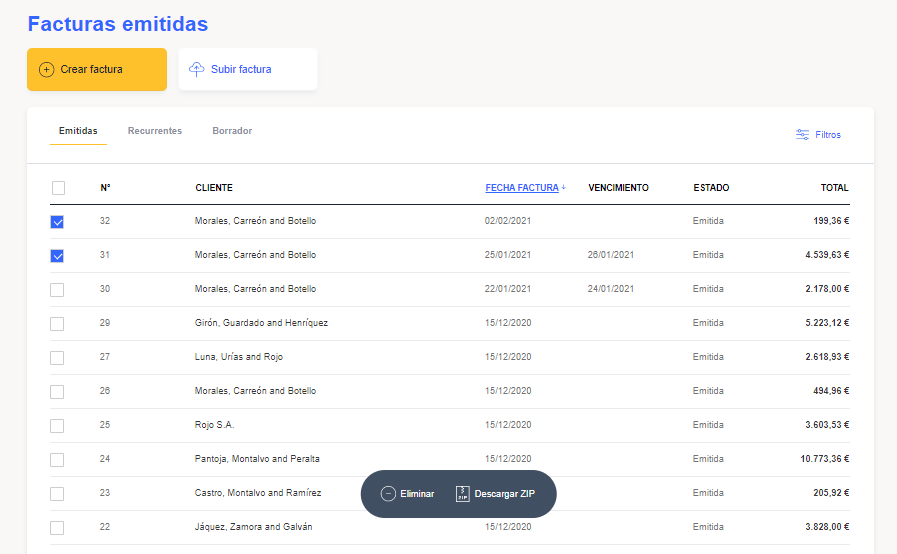The width and height of the screenshot is (897, 554).
Task: Check the checkbox for invoice 23
Action: [57, 493]
